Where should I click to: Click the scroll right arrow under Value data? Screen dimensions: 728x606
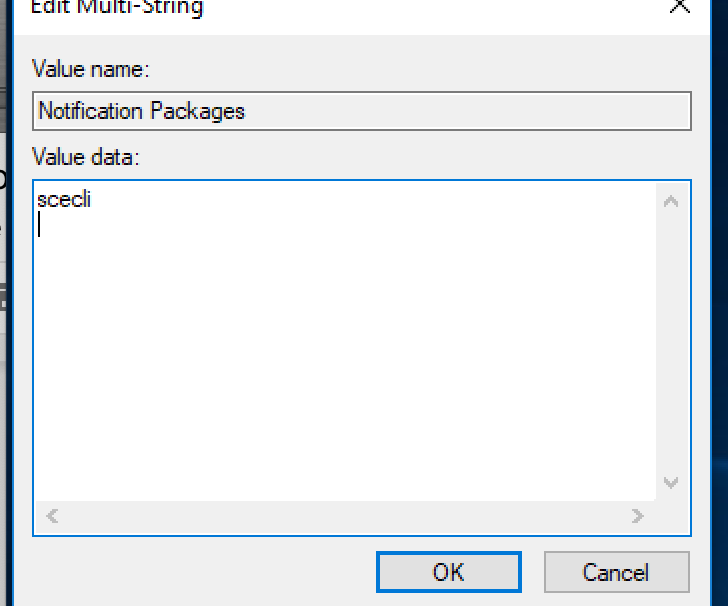637,516
